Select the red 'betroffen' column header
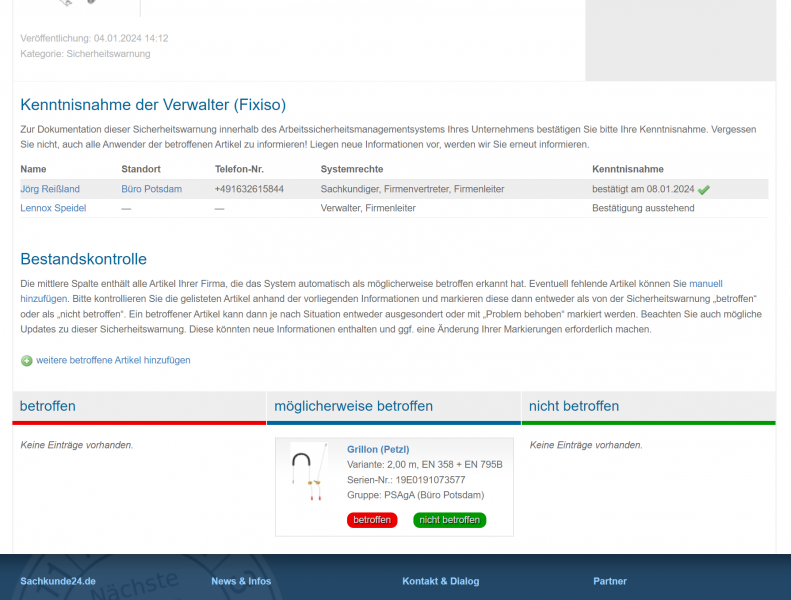This screenshot has width=791, height=600. 48,406
